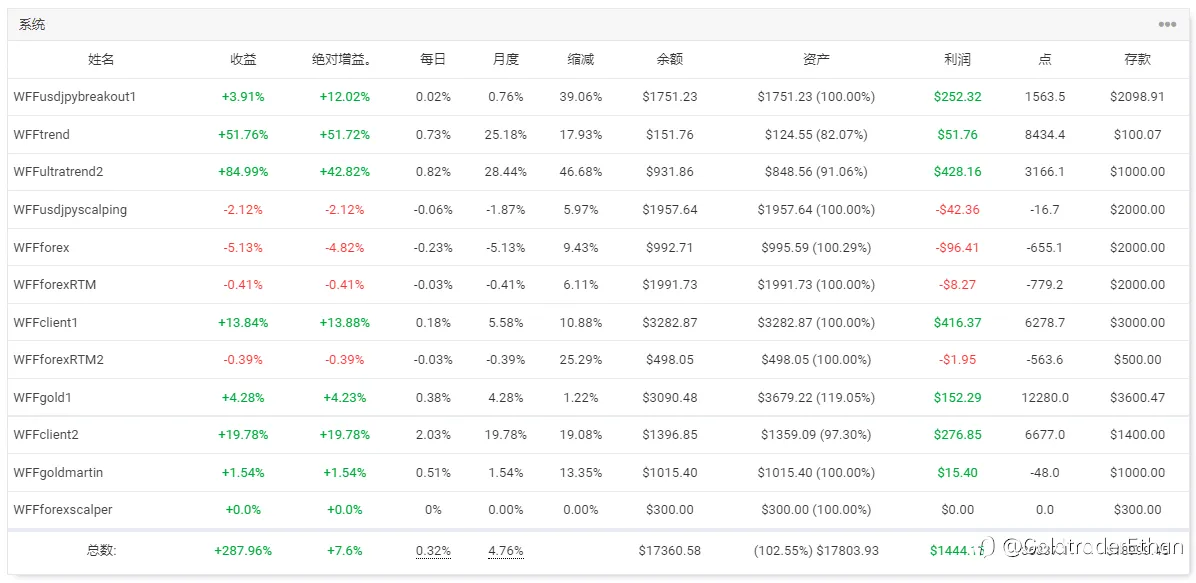Click the 12280.0 pips value for WFFgold1
This screenshot has height=583, width=1196.
tap(1045, 398)
